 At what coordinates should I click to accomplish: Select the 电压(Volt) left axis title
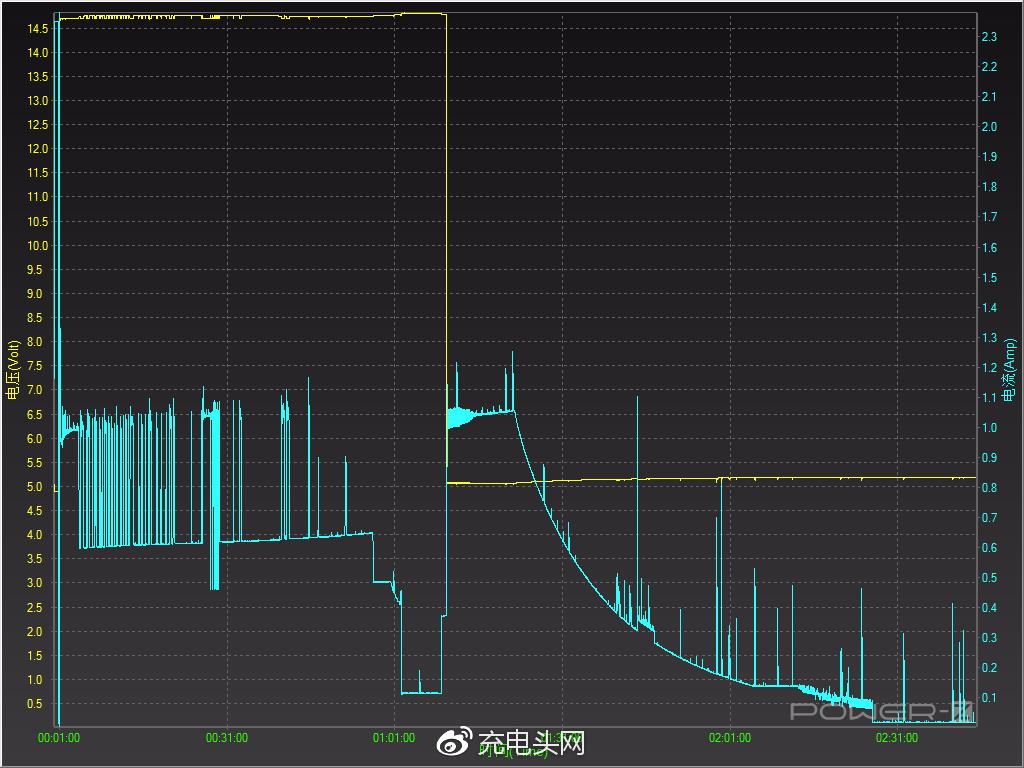click(x=14, y=370)
